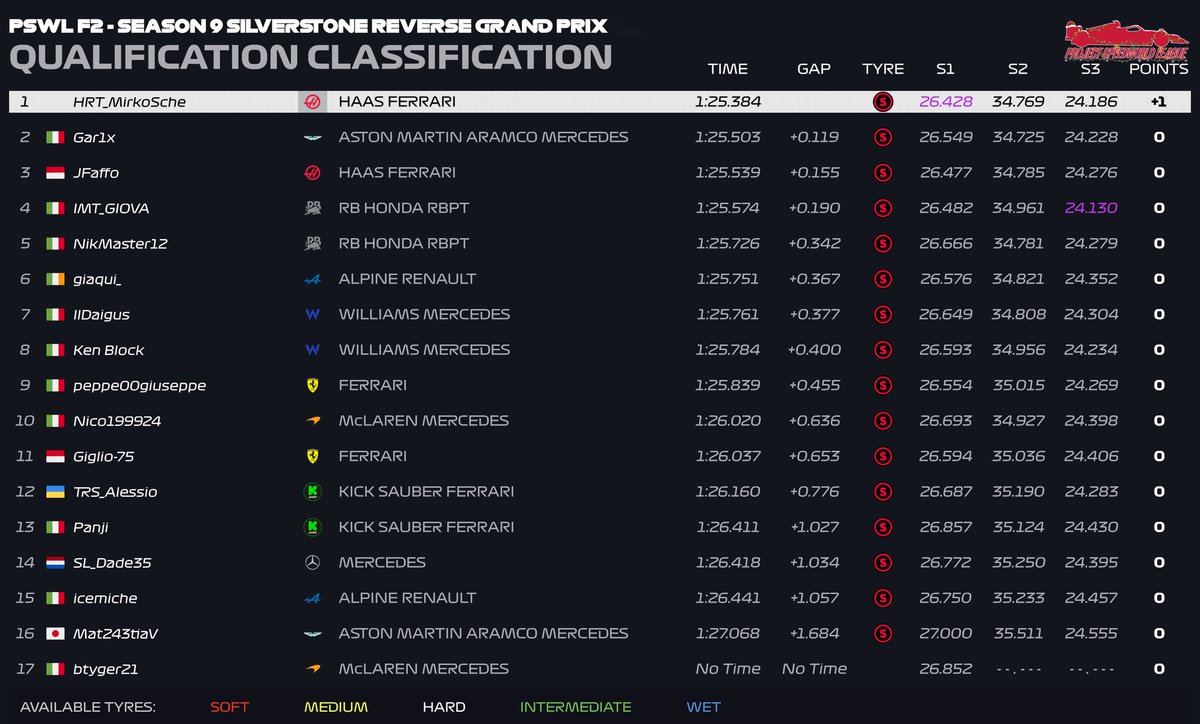Click the Ferrari badge in peppe00giuseppe's row
1200x724 pixels.
click(x=312, y=385)
